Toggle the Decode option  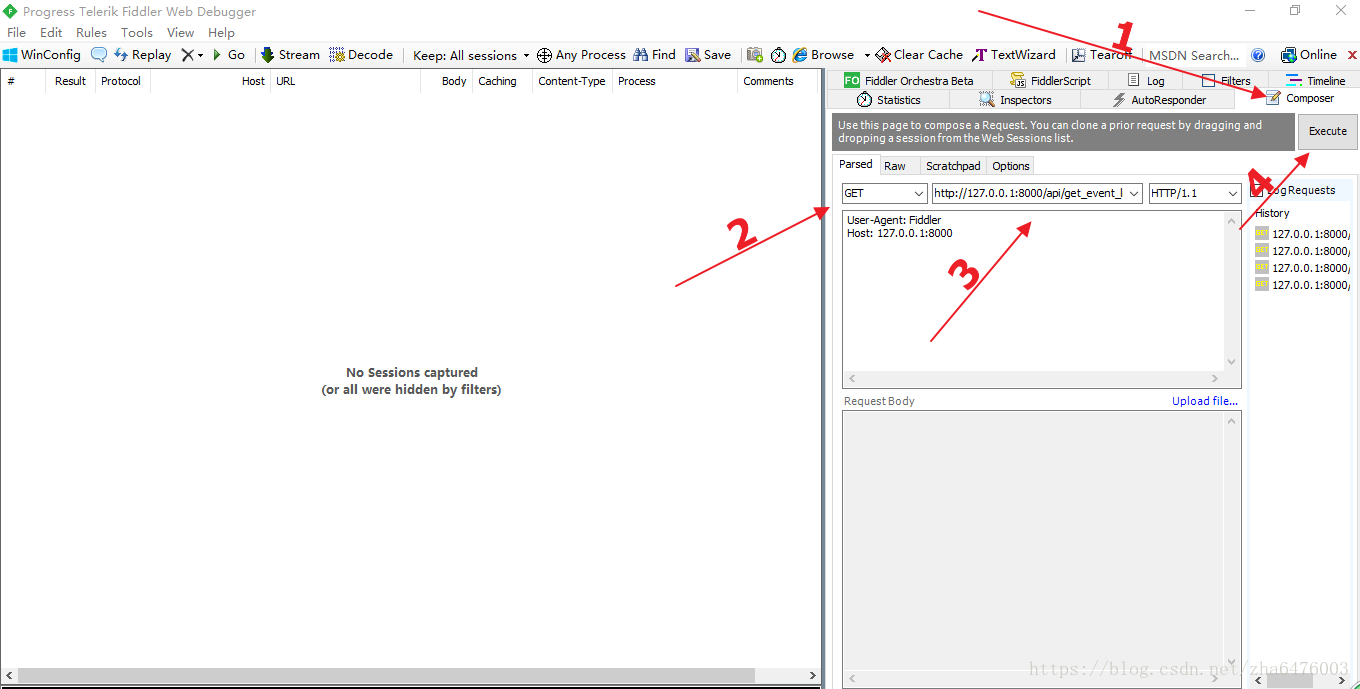[x=361, y=55]
